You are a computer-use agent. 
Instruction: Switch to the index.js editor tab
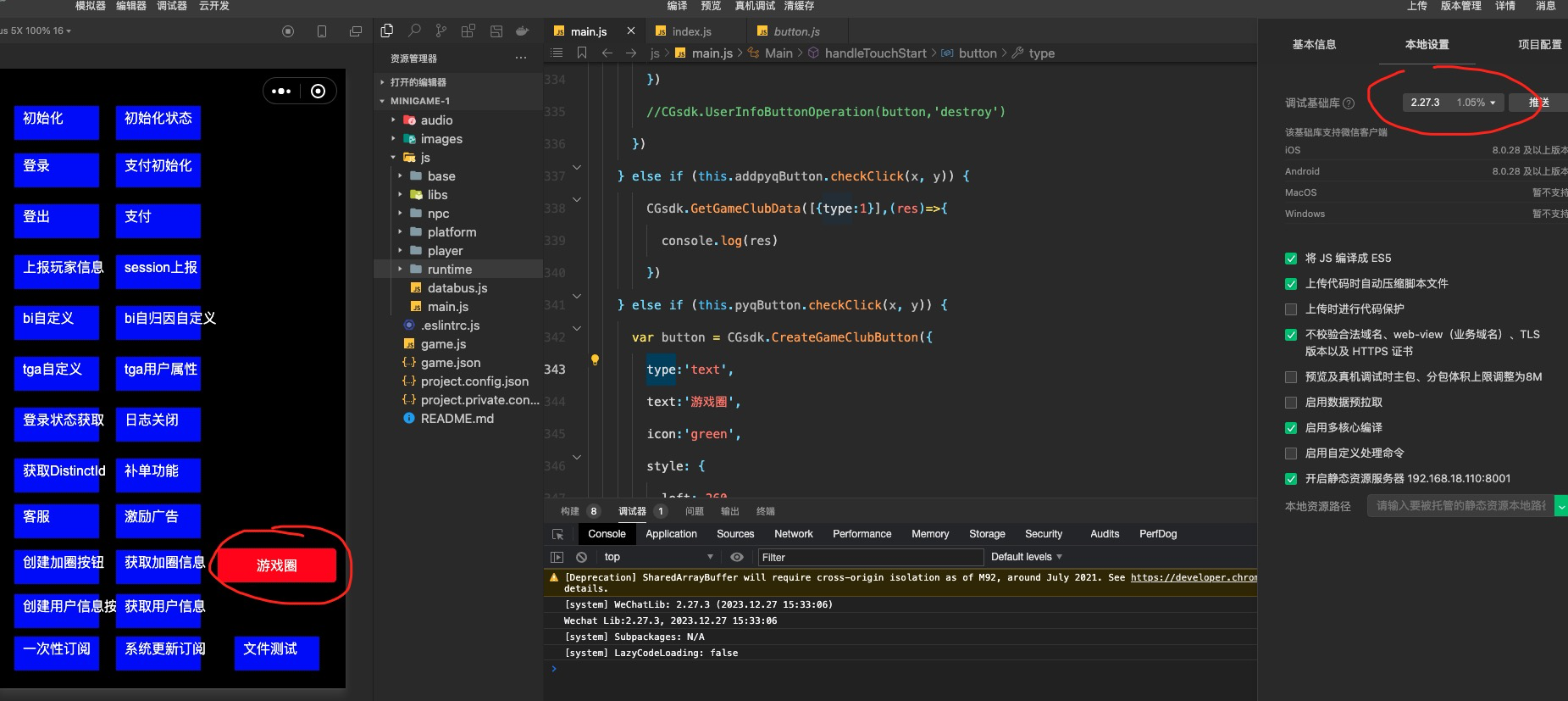(x=691, y=31)
